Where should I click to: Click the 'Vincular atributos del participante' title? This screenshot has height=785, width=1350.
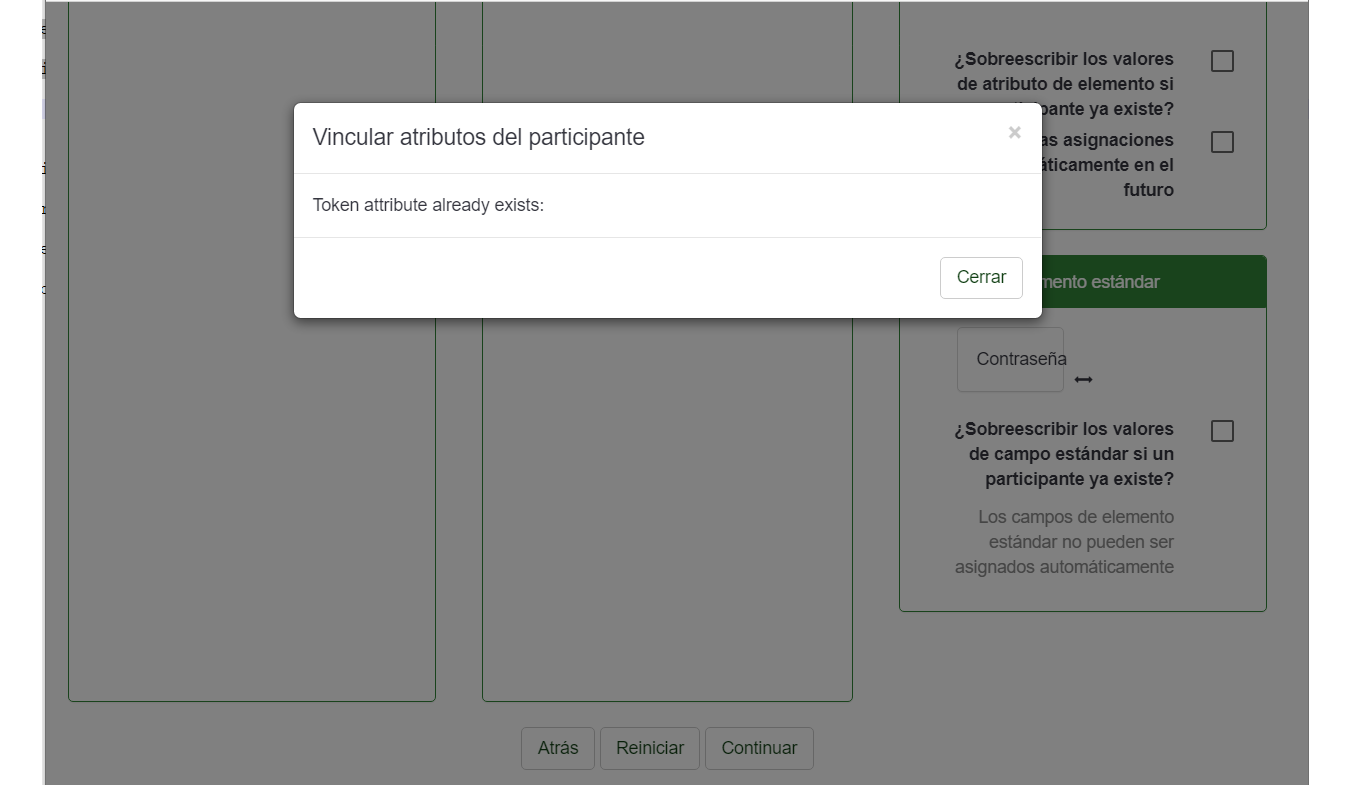478,138
